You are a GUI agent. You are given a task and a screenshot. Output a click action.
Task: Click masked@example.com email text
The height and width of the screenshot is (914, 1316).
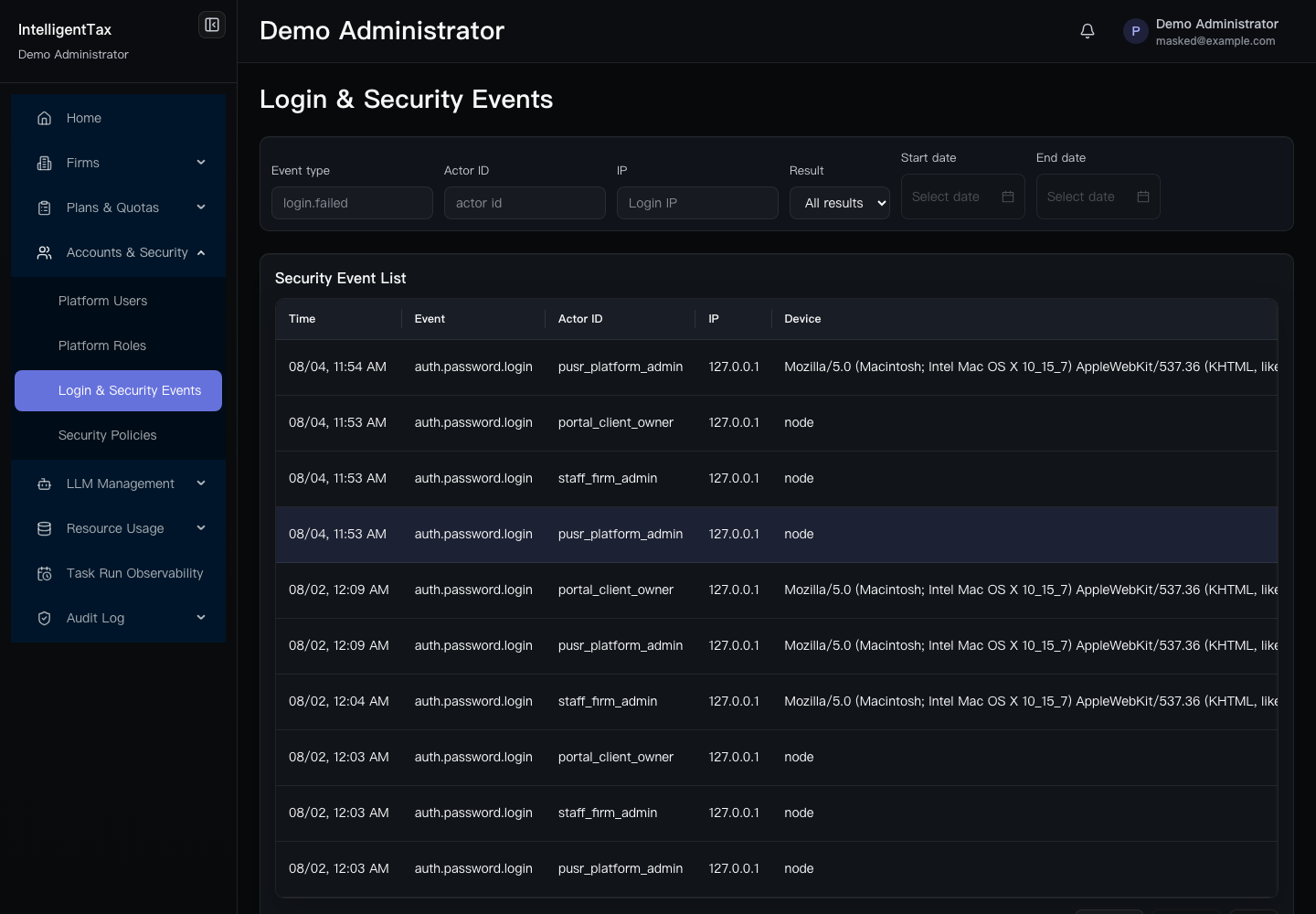[1215, 41]
